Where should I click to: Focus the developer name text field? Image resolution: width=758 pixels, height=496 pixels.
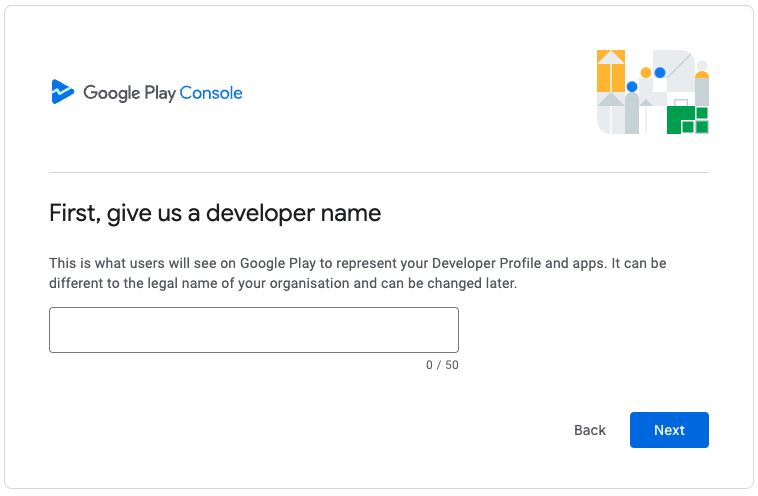(x=254, y=330)
